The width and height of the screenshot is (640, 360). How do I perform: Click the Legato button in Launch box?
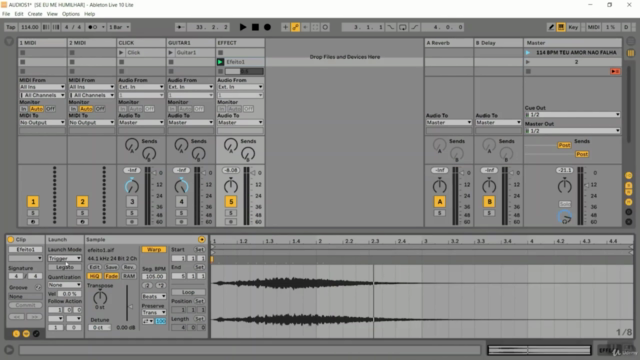tap(64, 267)
